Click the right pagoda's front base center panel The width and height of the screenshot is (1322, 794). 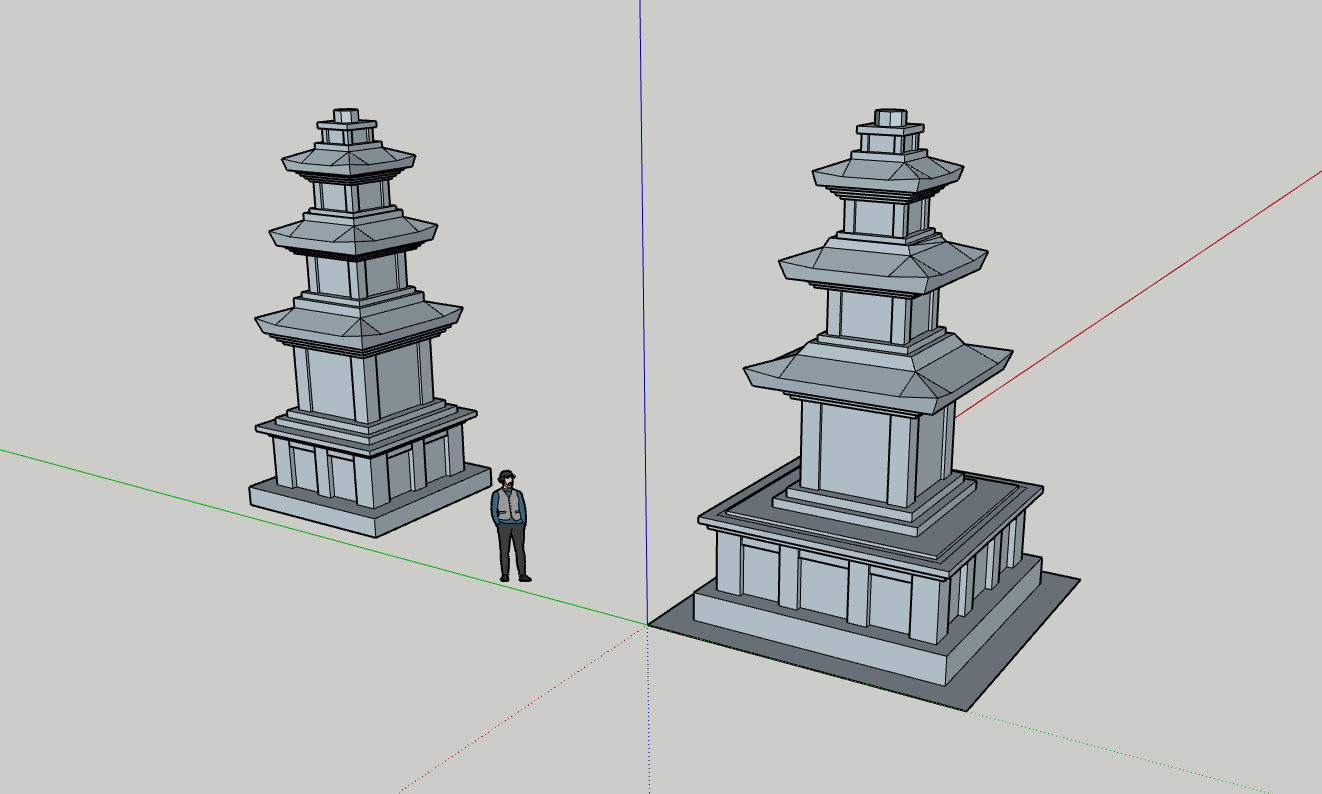tap(822, 590)
